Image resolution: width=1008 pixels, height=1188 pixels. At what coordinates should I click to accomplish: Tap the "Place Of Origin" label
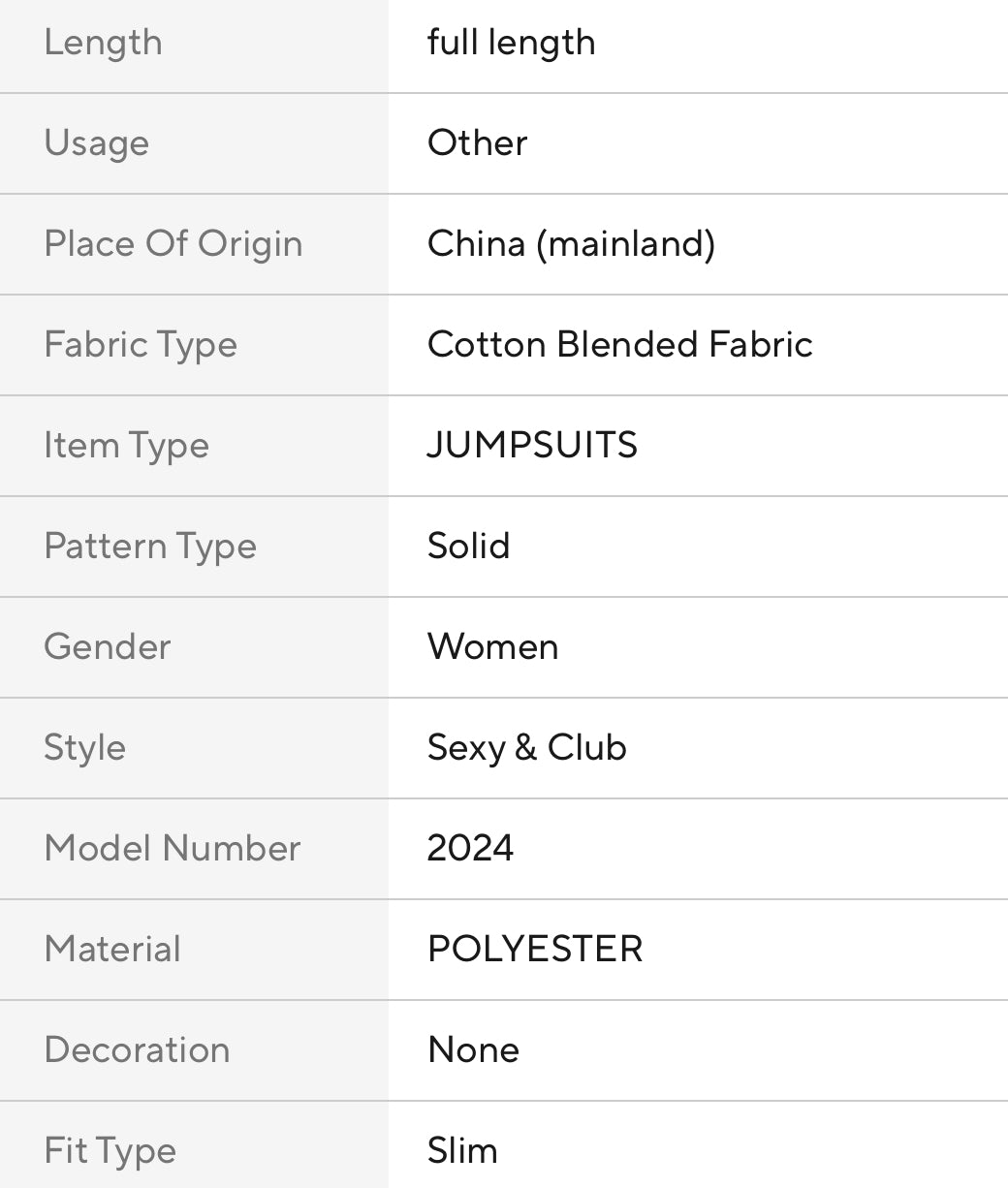[173, 244]
